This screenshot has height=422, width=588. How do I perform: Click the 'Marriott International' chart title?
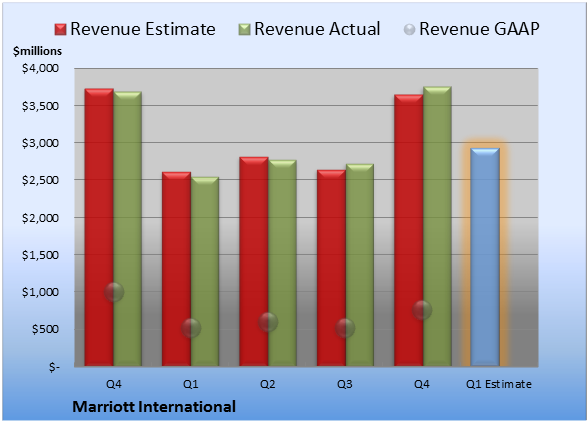pyautogui.click(x=154, y=407)
